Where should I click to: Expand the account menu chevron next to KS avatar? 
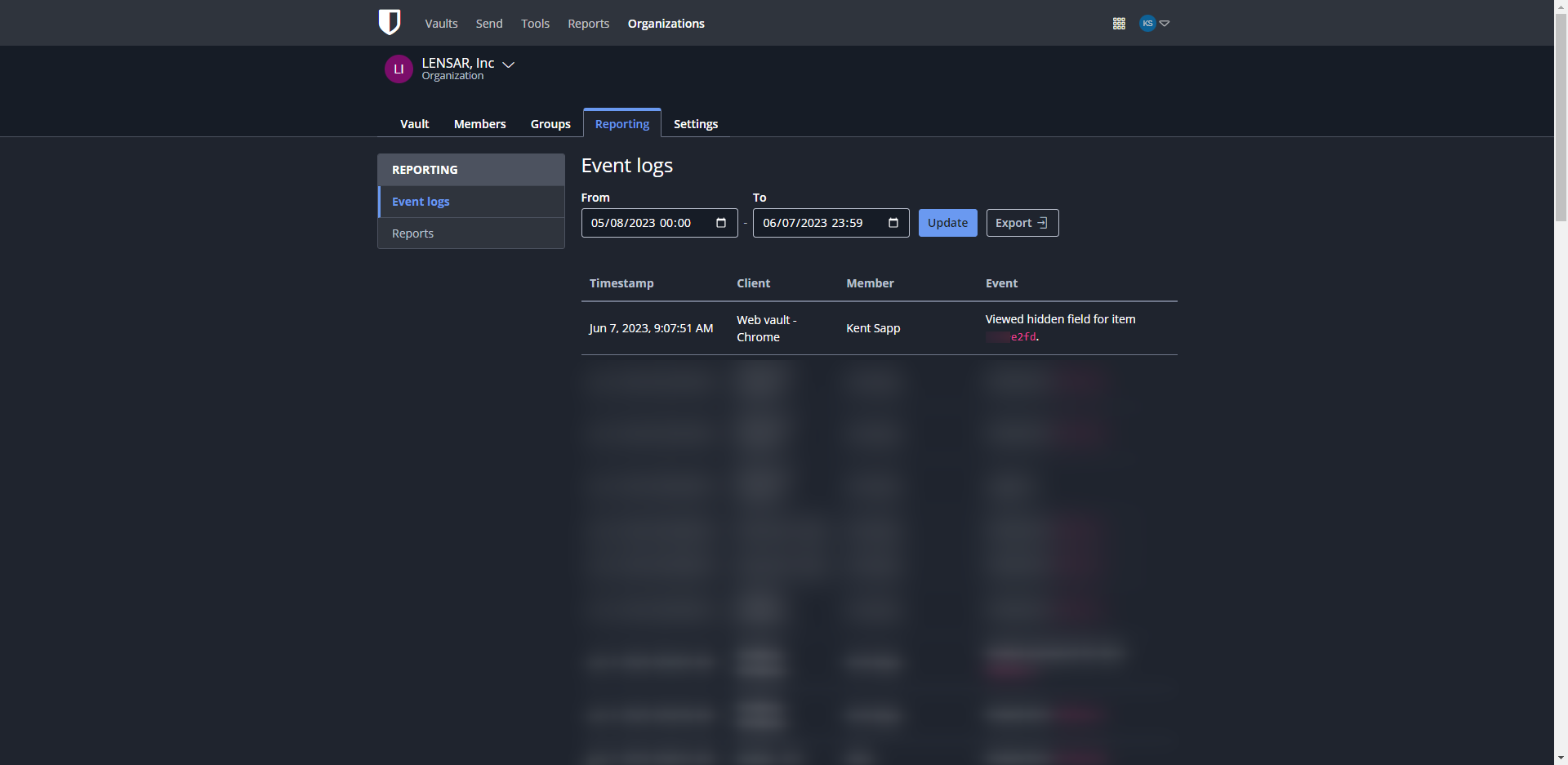[1164, 24]
